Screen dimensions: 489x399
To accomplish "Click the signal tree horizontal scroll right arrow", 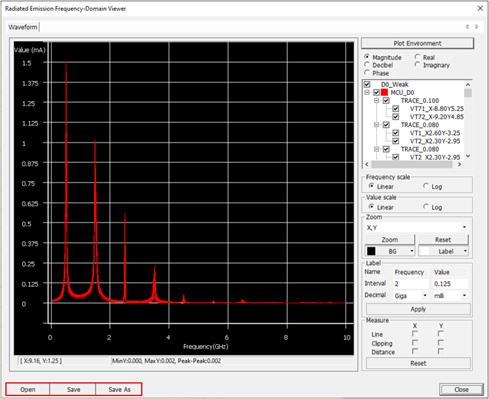I will [460, 164].
